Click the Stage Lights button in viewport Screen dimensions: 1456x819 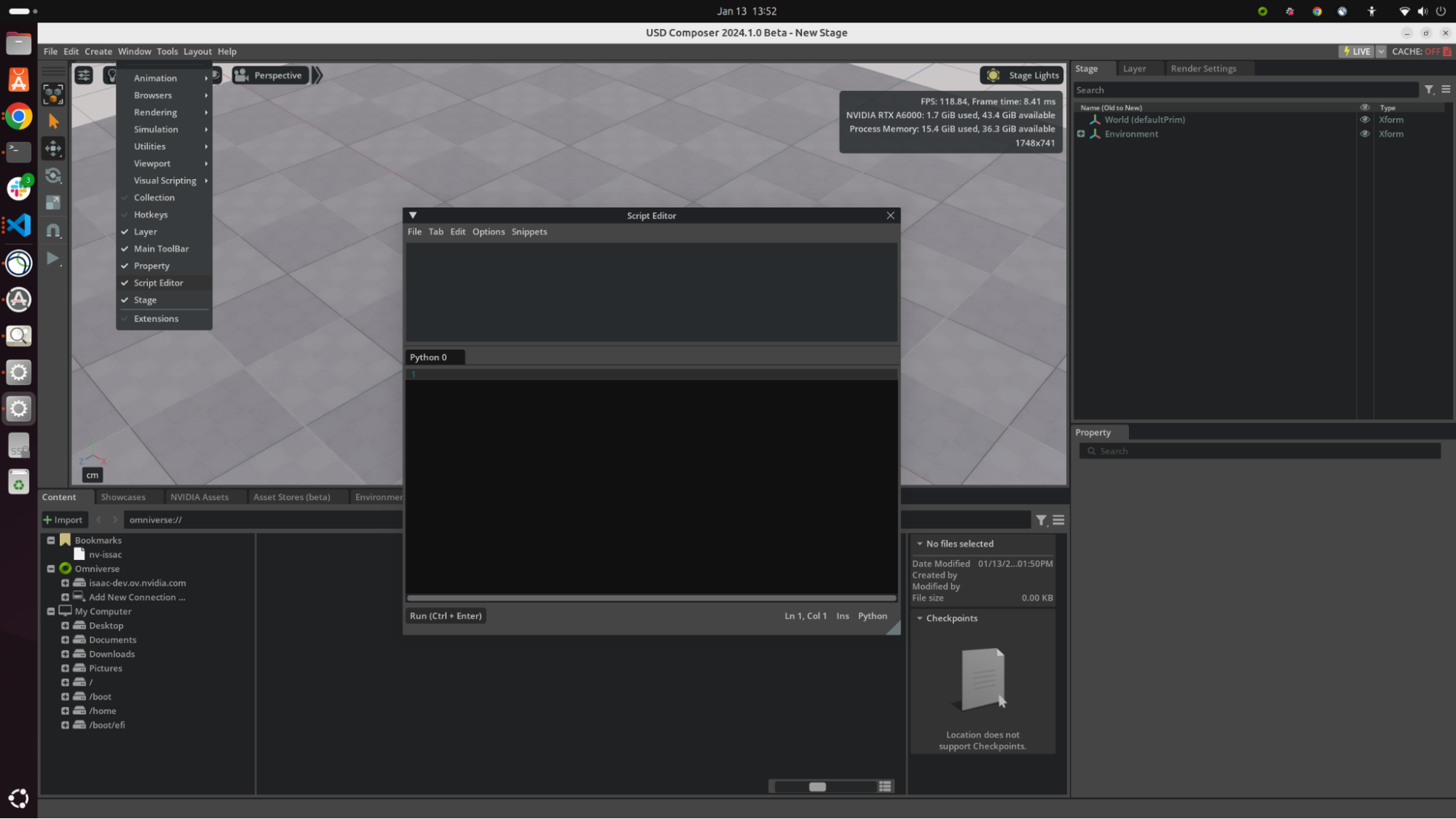point(1021,75)
